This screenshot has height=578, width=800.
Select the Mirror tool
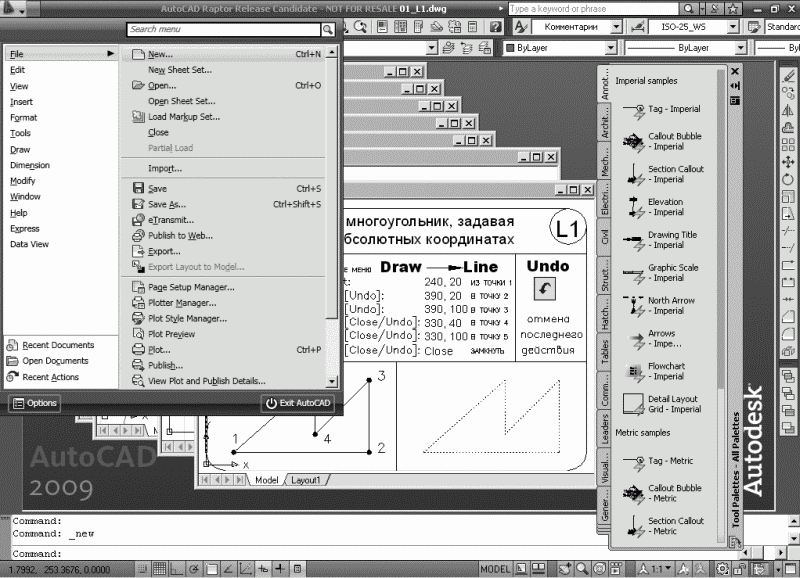788,111
